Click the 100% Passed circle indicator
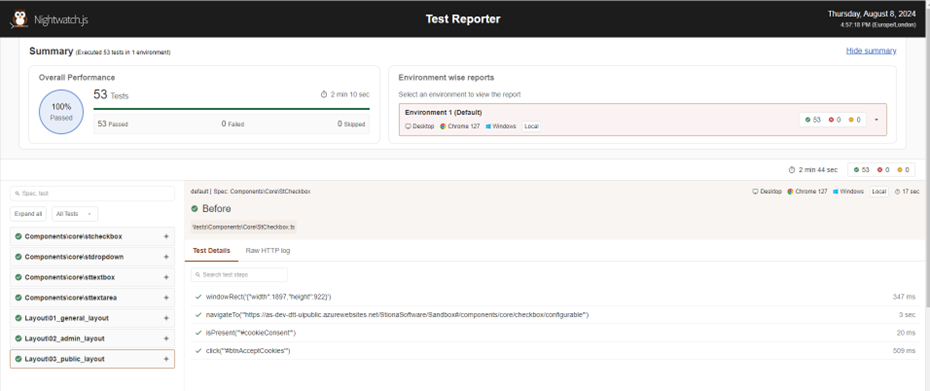Image resolution: width=930 pixels, height=391 pixels. point(61,112)
